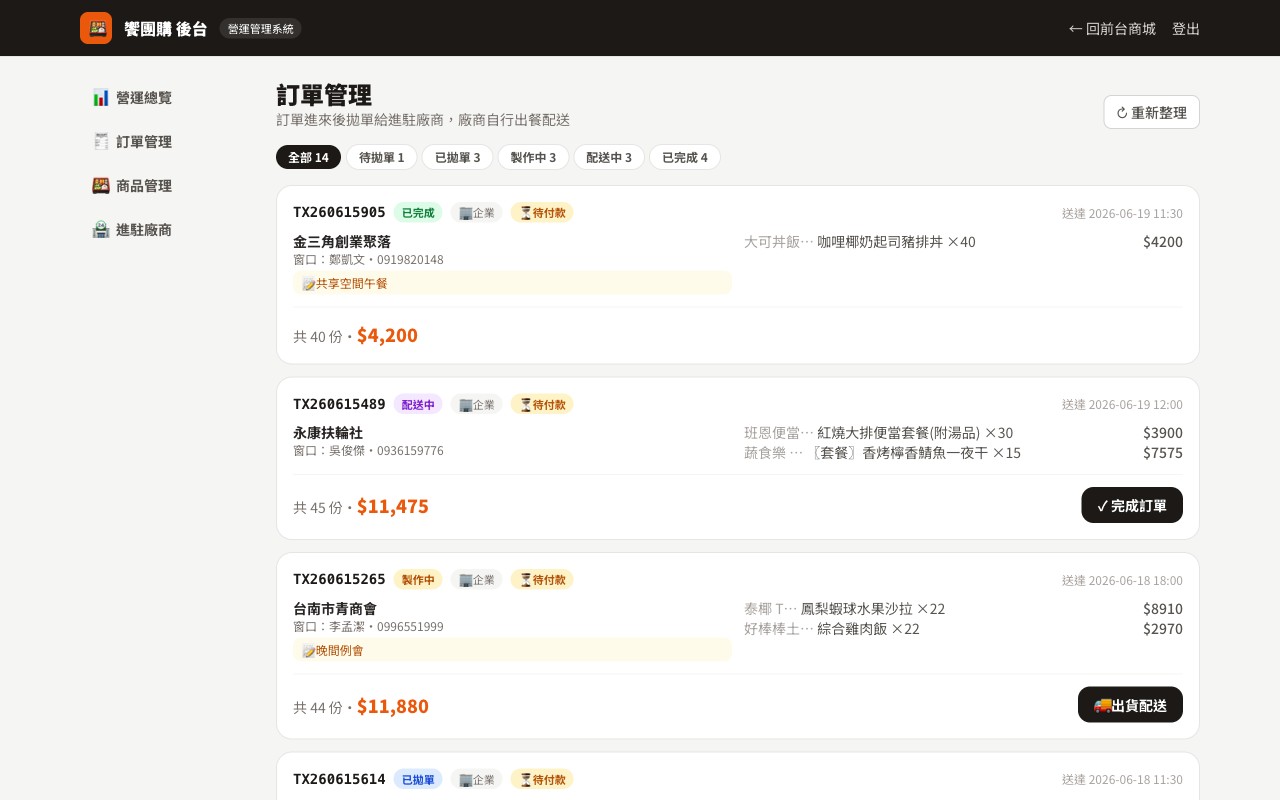Click the memo icon beside 共享空間午餐
This screenshot has height=800, width=1280.
pyautogui.click(x=309, y=283)
